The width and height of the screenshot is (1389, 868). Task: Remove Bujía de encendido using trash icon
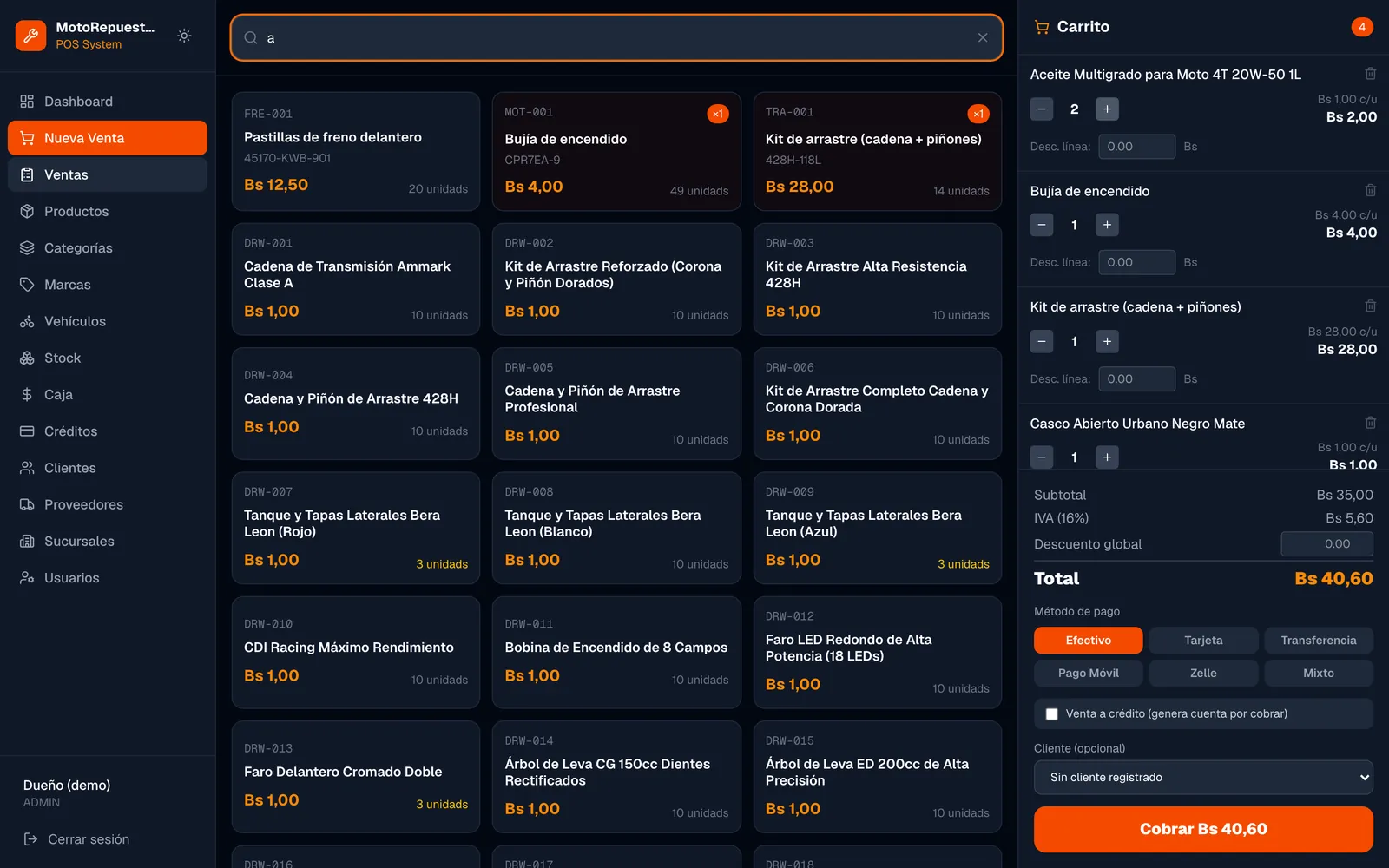coord(1370,190)
